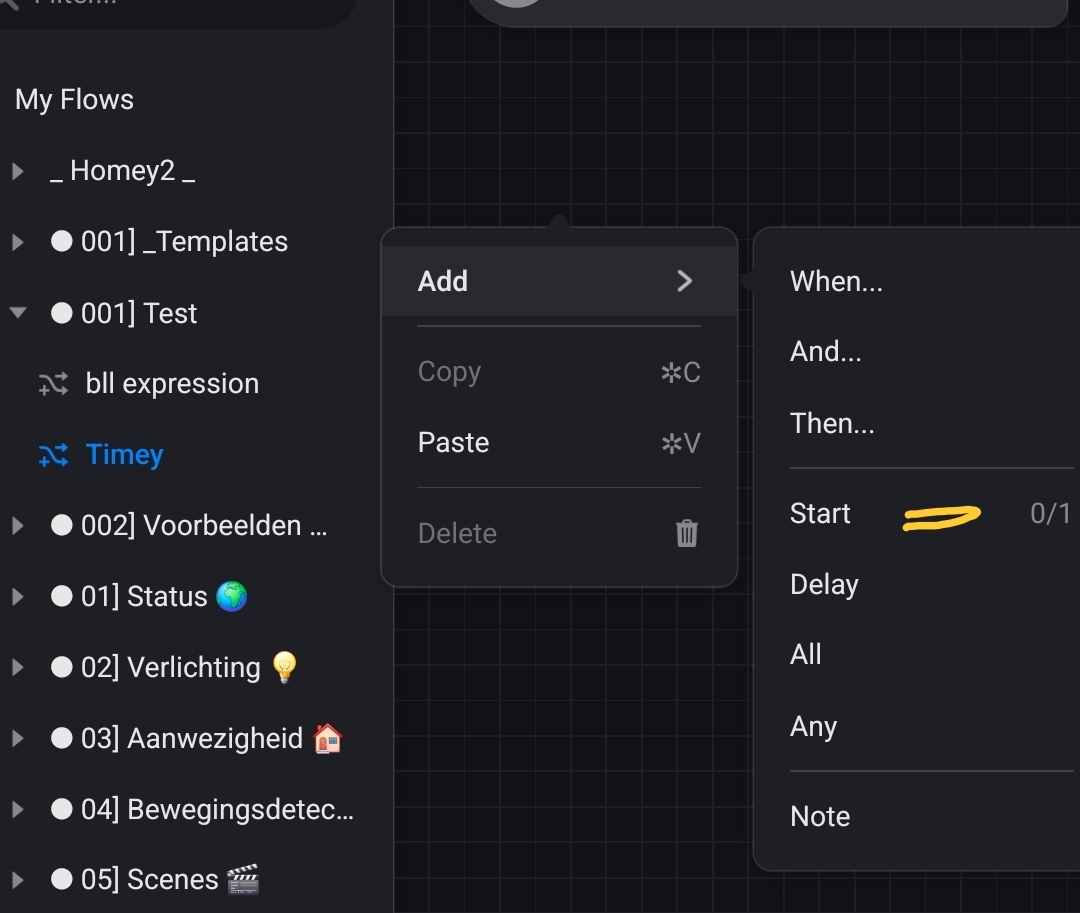1080x913 pixels.
Task: Click the white dot before 05] Scenes
Action: coord(62,879)
